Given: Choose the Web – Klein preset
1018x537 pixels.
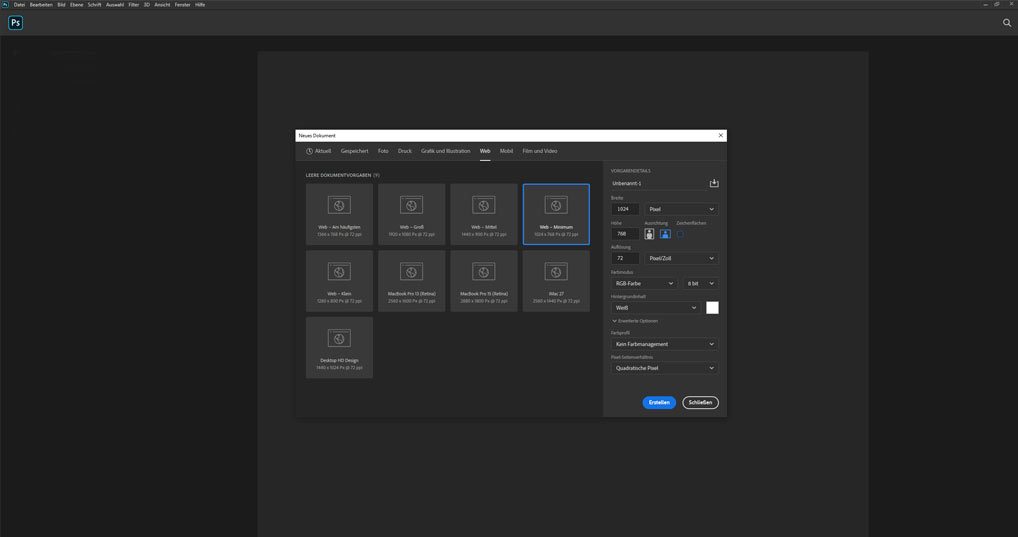Looking at the screenshot, I should click(339, 281).
